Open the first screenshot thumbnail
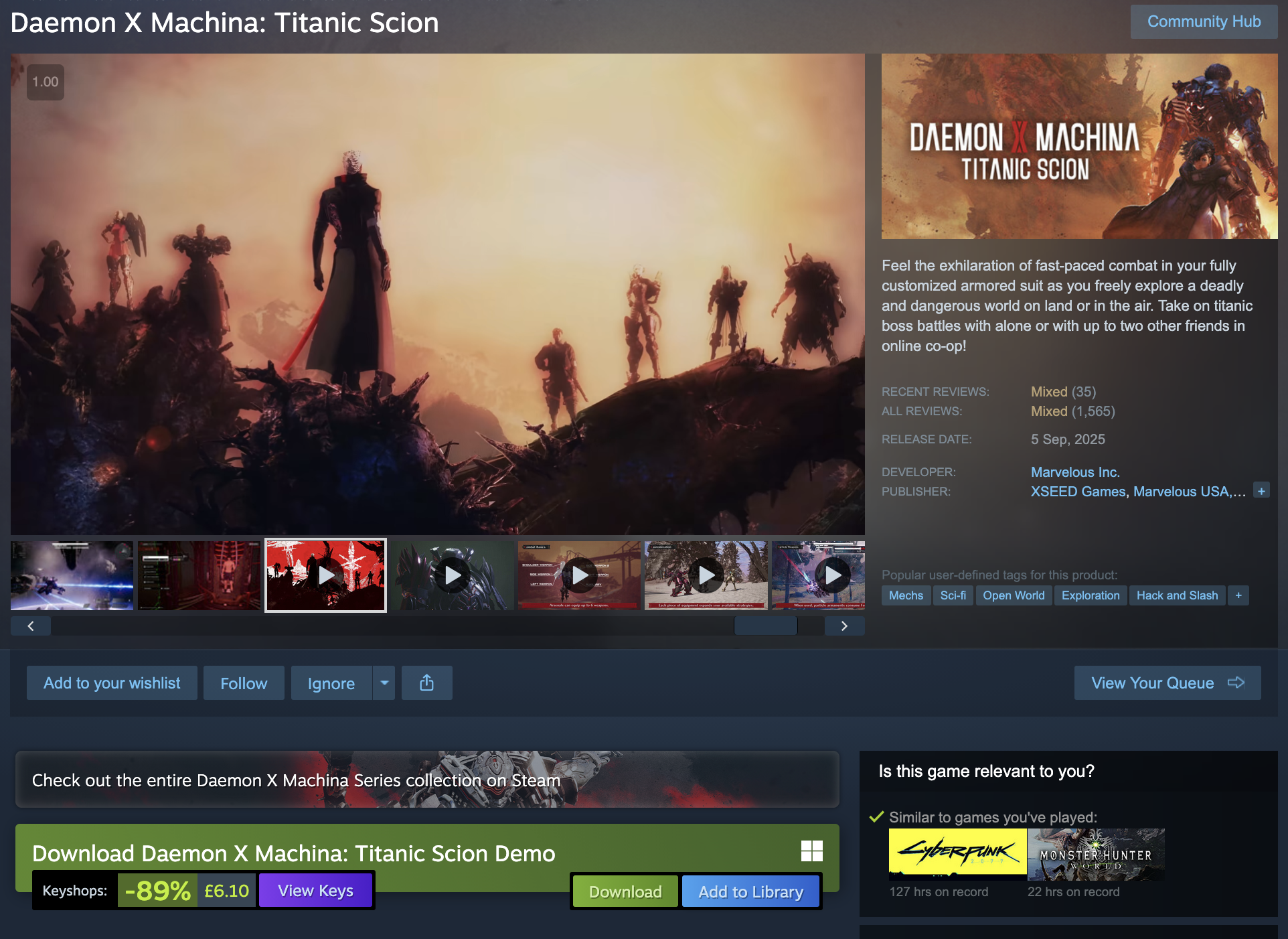The width and height of the screenshot is (1288, 939). 72,575
